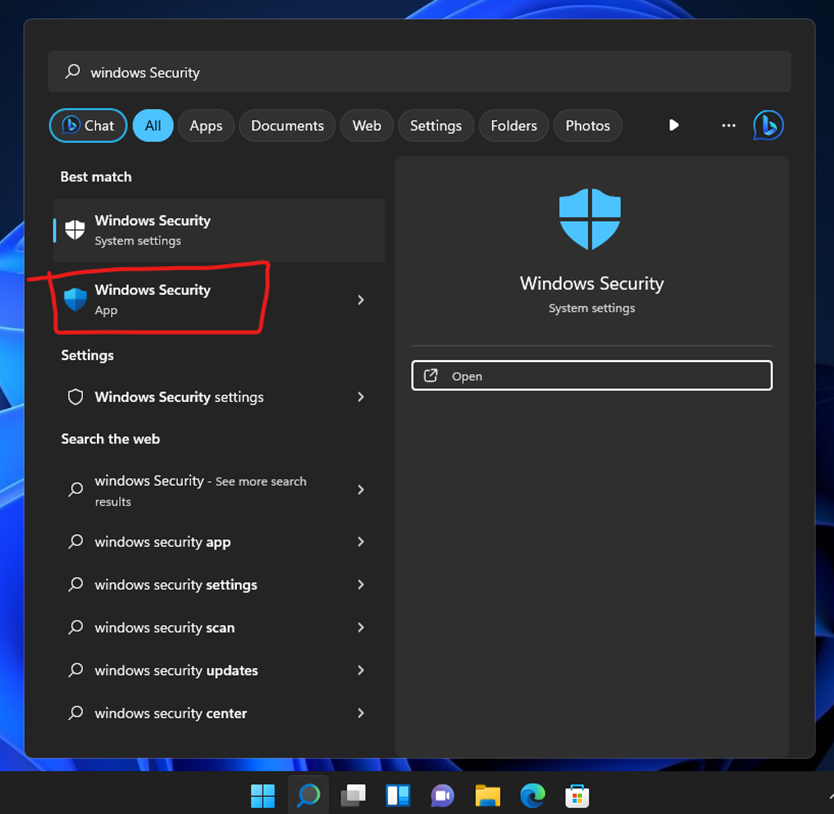Viewport: 834px width, 814px height.
Task: Click the large Windows Security shield in preview
Action: click(589, 219)
